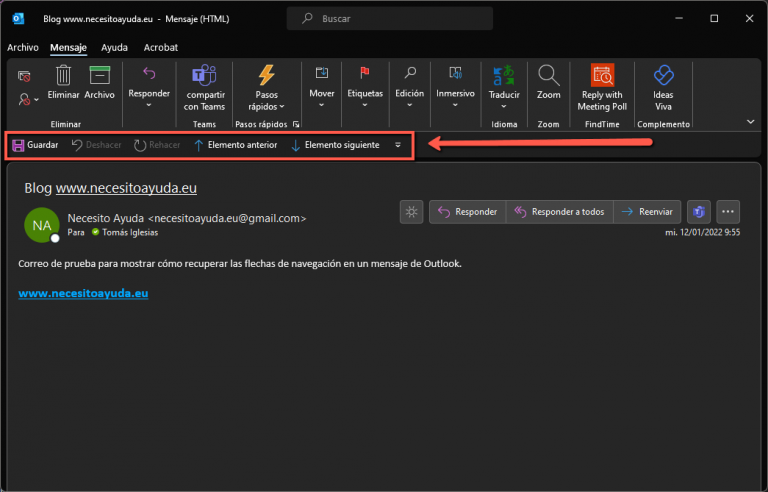Click the Zoom magnifying glass icon
768x492 pixels.
549,75
